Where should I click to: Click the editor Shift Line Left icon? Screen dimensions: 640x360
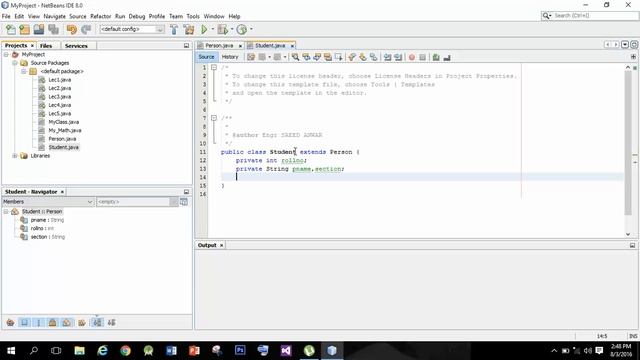point(387,57)
